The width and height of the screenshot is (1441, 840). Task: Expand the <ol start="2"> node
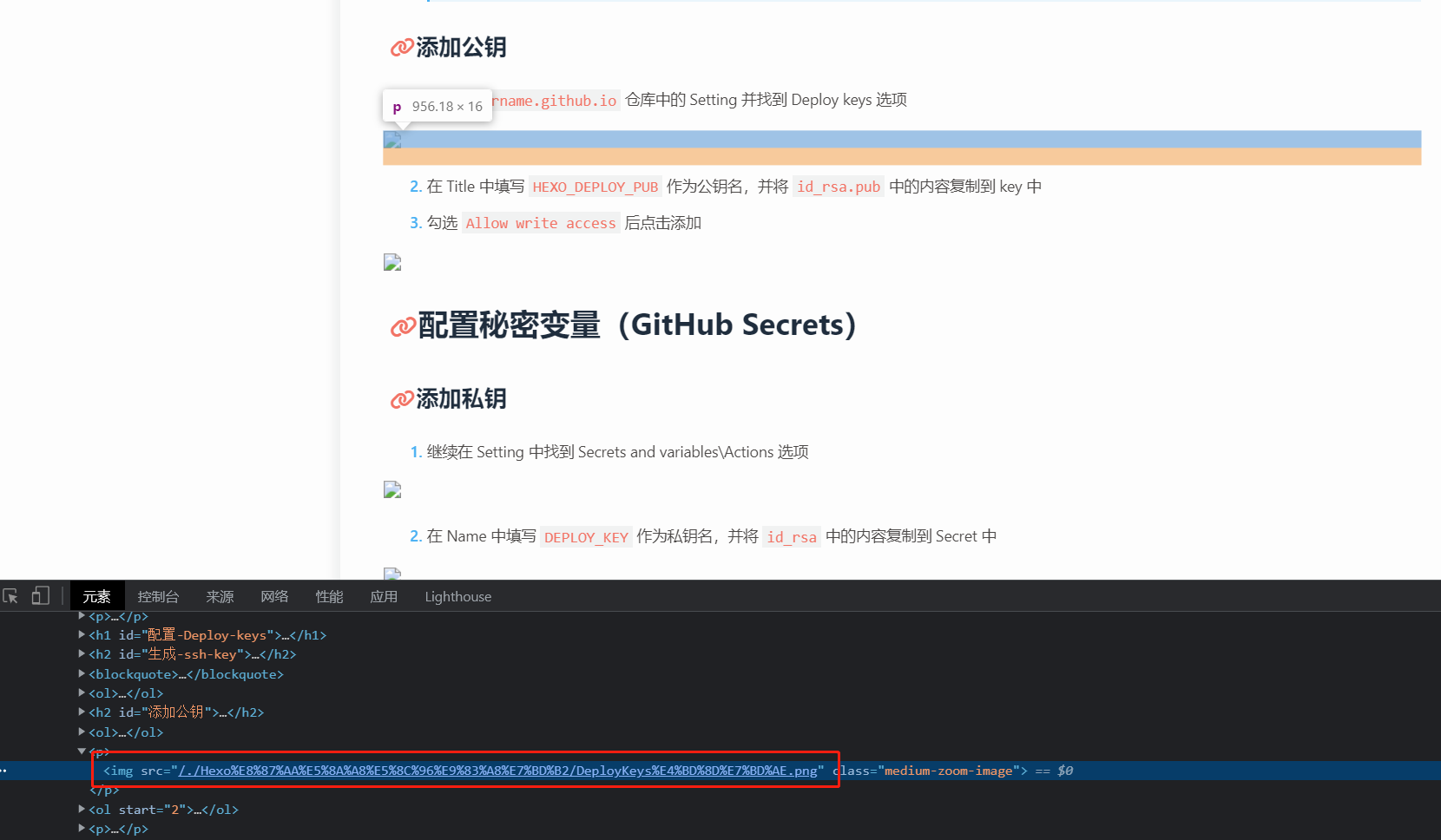point(81,809)
